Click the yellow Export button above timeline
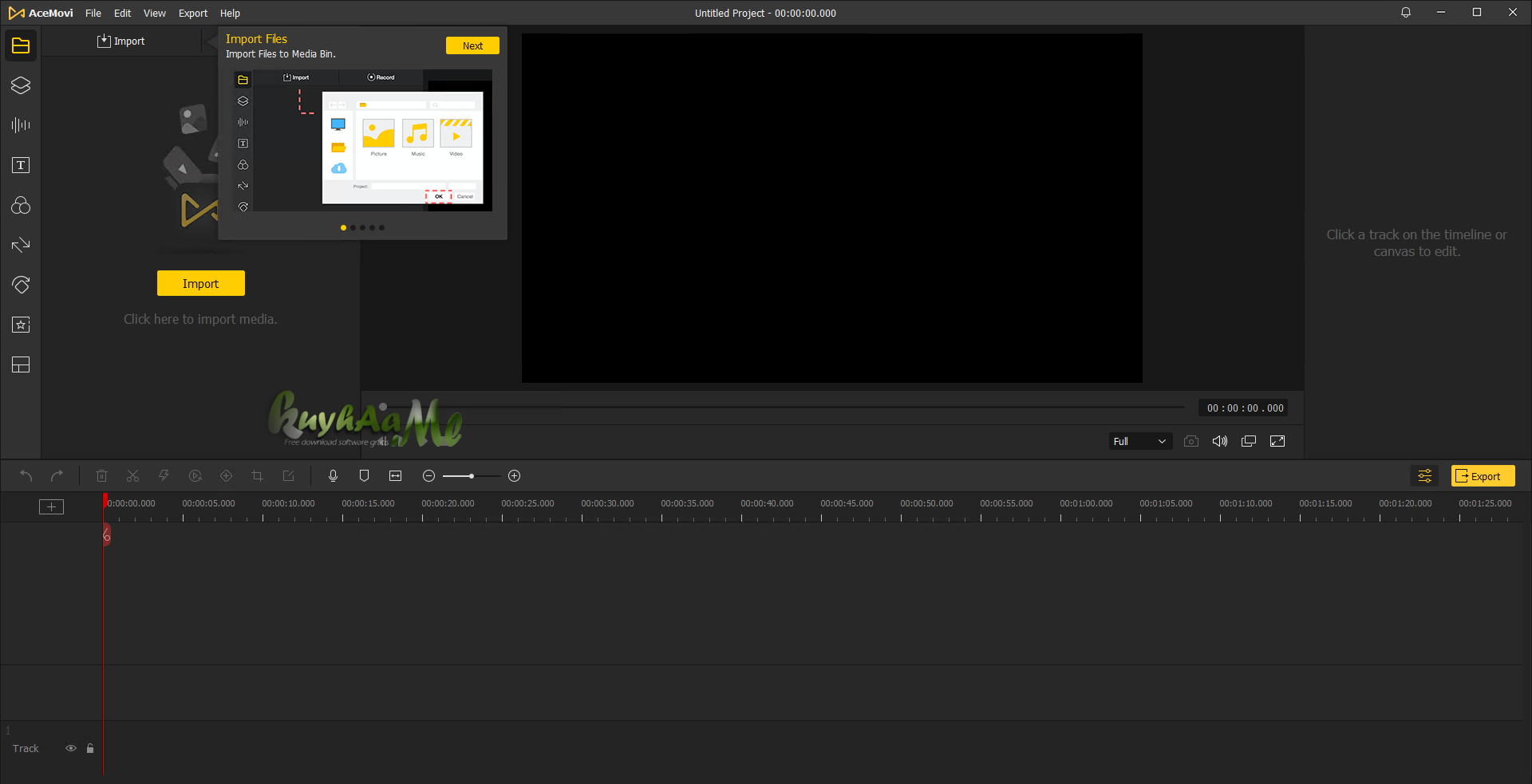 (x=1483, y=476)
